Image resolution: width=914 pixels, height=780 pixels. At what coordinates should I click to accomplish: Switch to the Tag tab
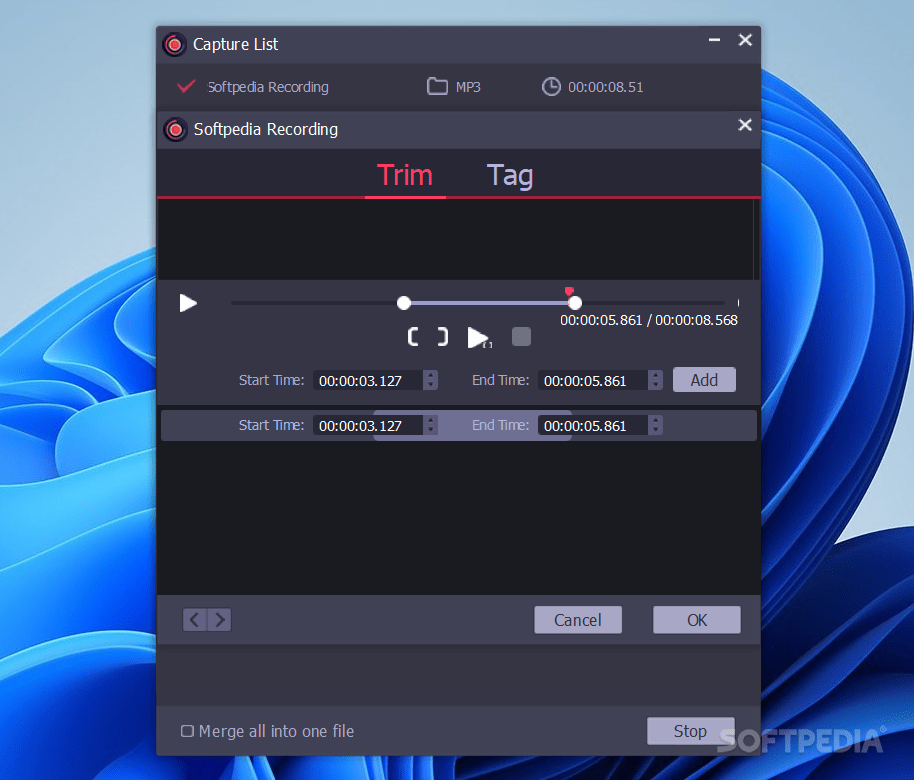(509, 175)
